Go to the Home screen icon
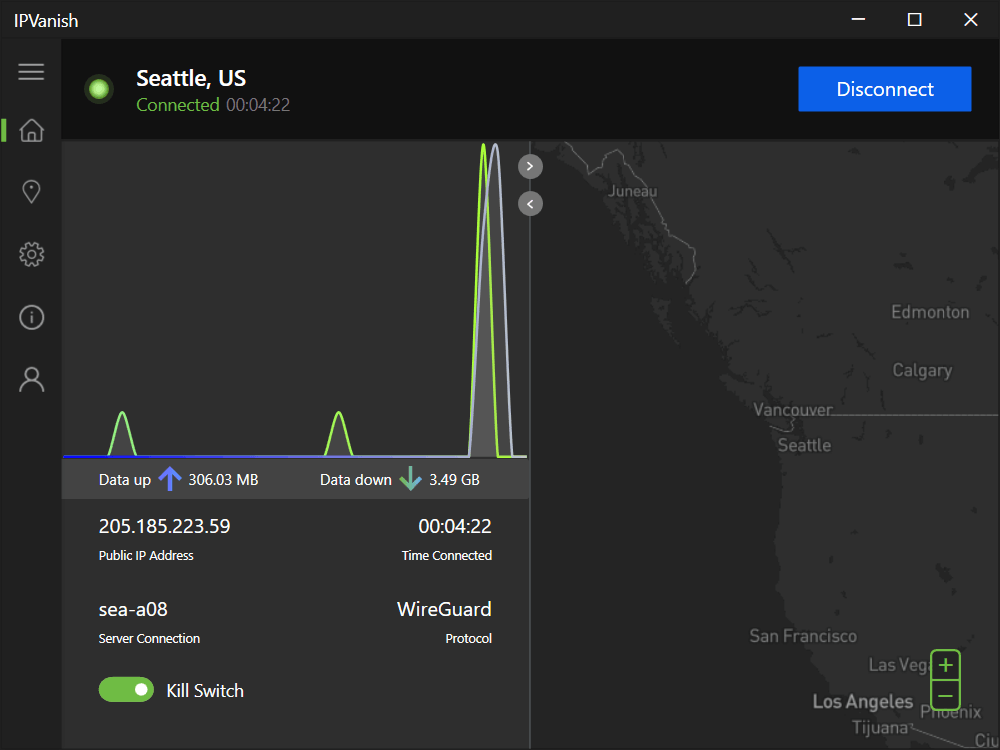The height and width of the screenshot is (750, 1000). click(x=31, y=130)
